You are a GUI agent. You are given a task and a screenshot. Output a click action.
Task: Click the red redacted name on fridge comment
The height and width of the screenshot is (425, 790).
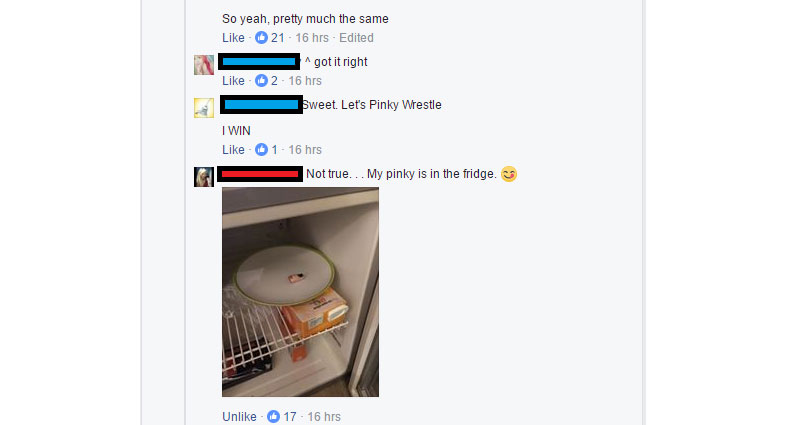(260, 174)
